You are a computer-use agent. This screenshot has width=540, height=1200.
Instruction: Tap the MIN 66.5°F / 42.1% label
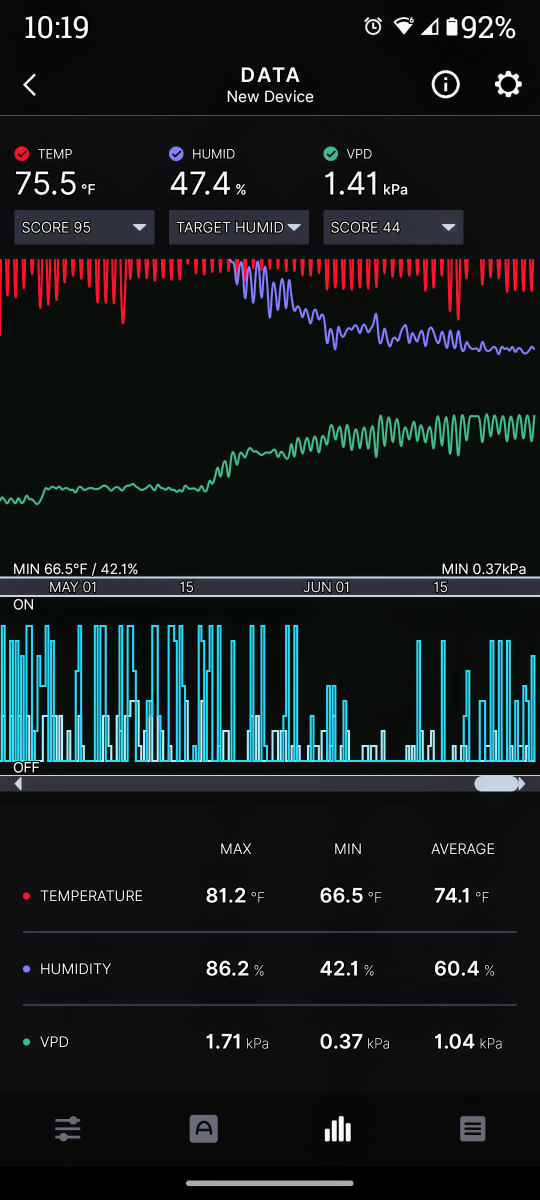tap(76, 568)
